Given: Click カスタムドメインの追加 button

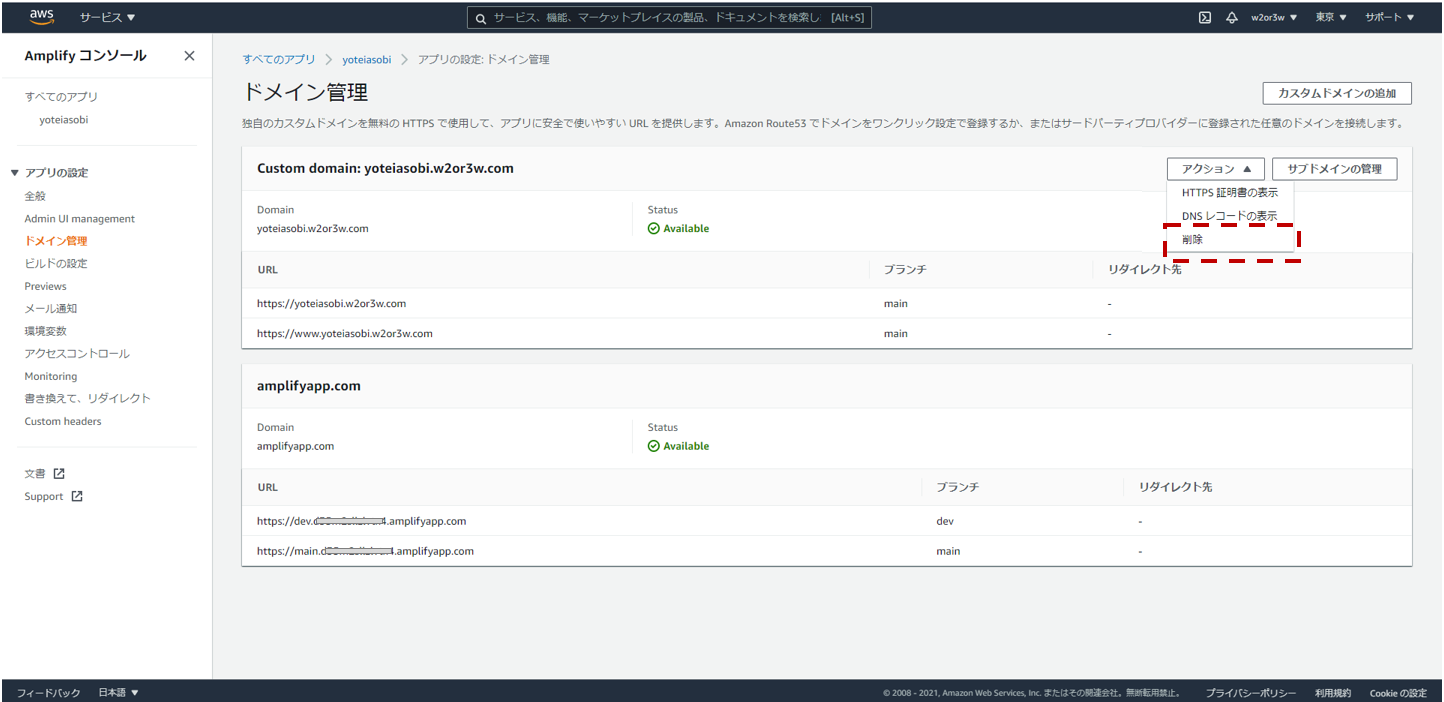Looking at the screenshot, I should pos(1337,93).
